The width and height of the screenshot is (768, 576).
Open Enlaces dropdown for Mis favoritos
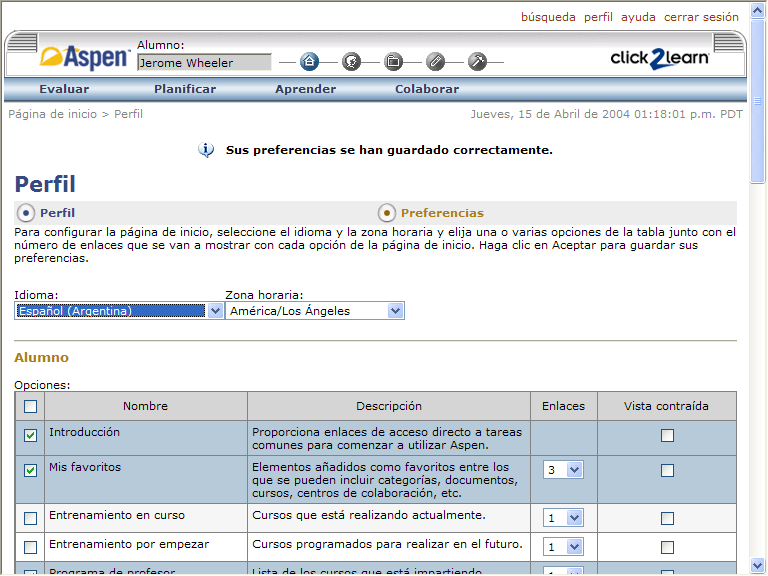pos(563,470)
